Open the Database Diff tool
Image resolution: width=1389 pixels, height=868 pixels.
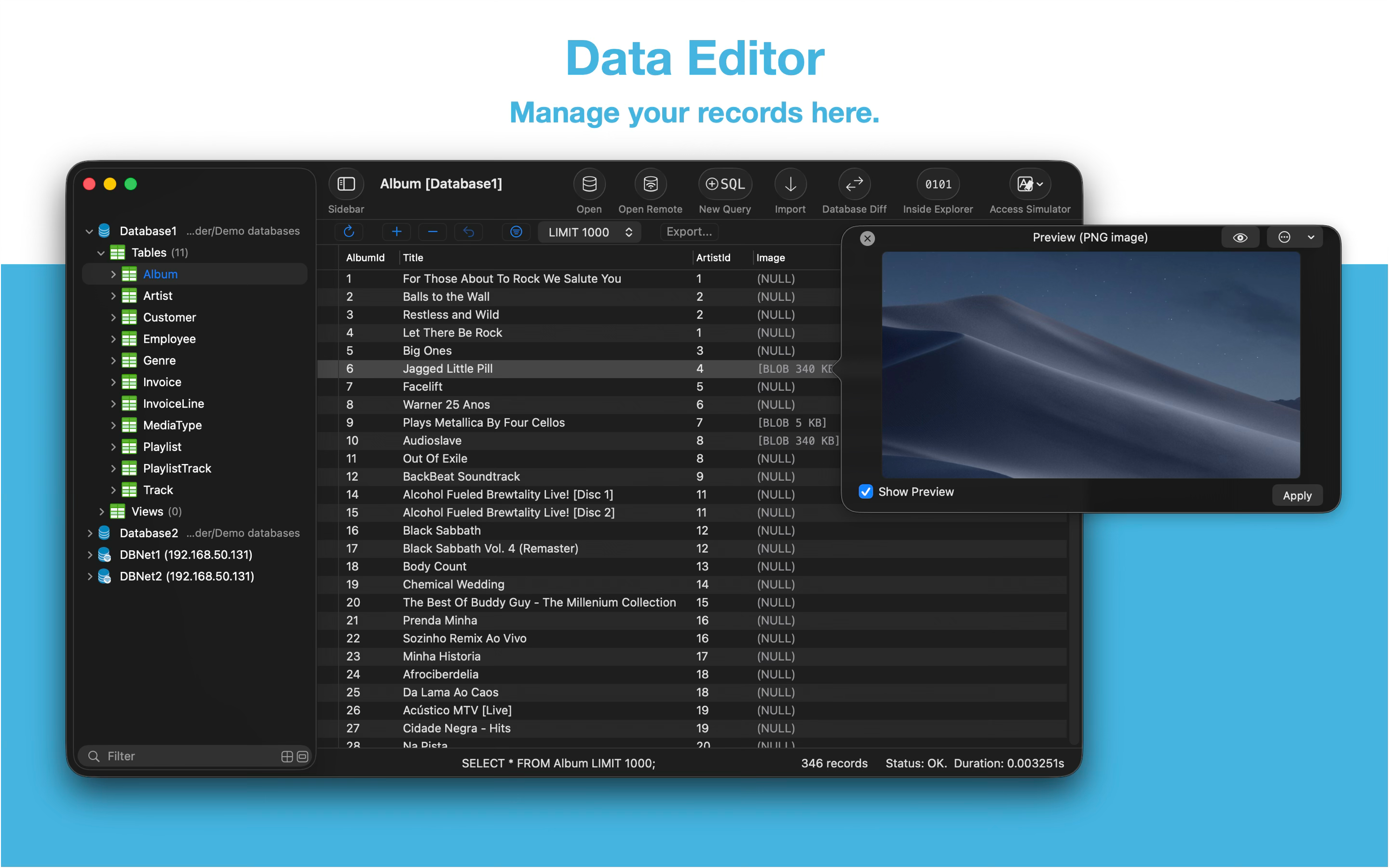click(x=854, y=184)
